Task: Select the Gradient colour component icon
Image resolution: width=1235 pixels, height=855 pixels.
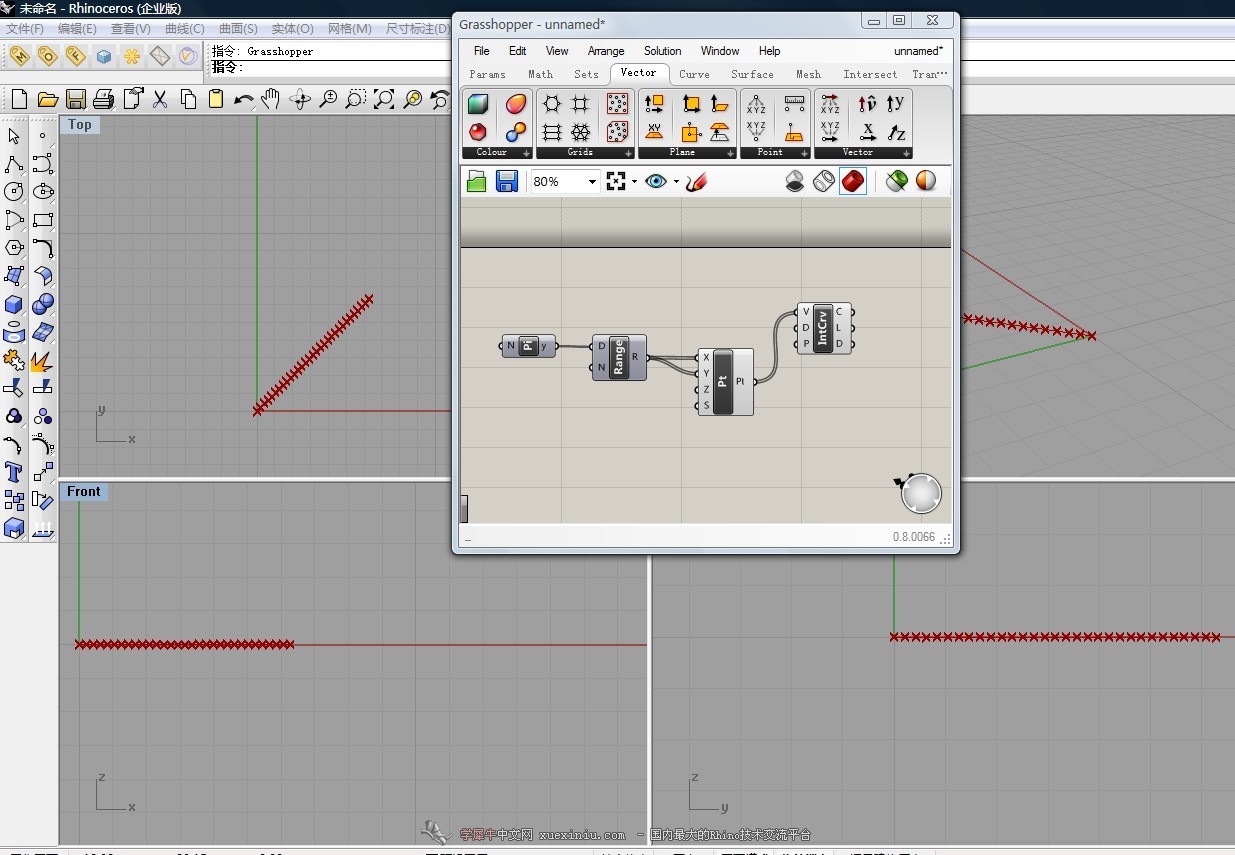Action: pyautogui.click(x=516, y=104)
